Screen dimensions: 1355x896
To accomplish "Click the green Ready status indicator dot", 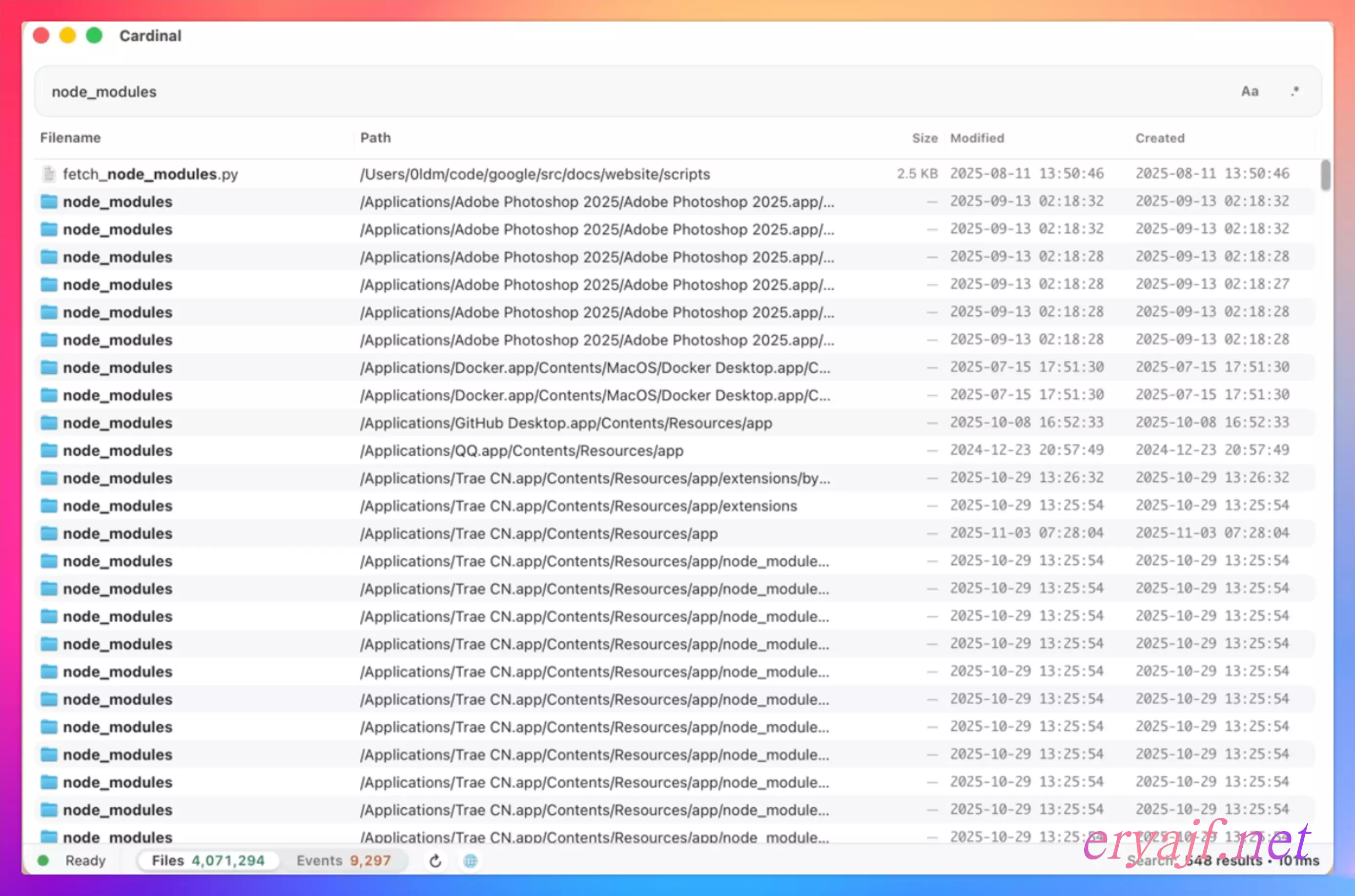I will click(x=43, y=860).
